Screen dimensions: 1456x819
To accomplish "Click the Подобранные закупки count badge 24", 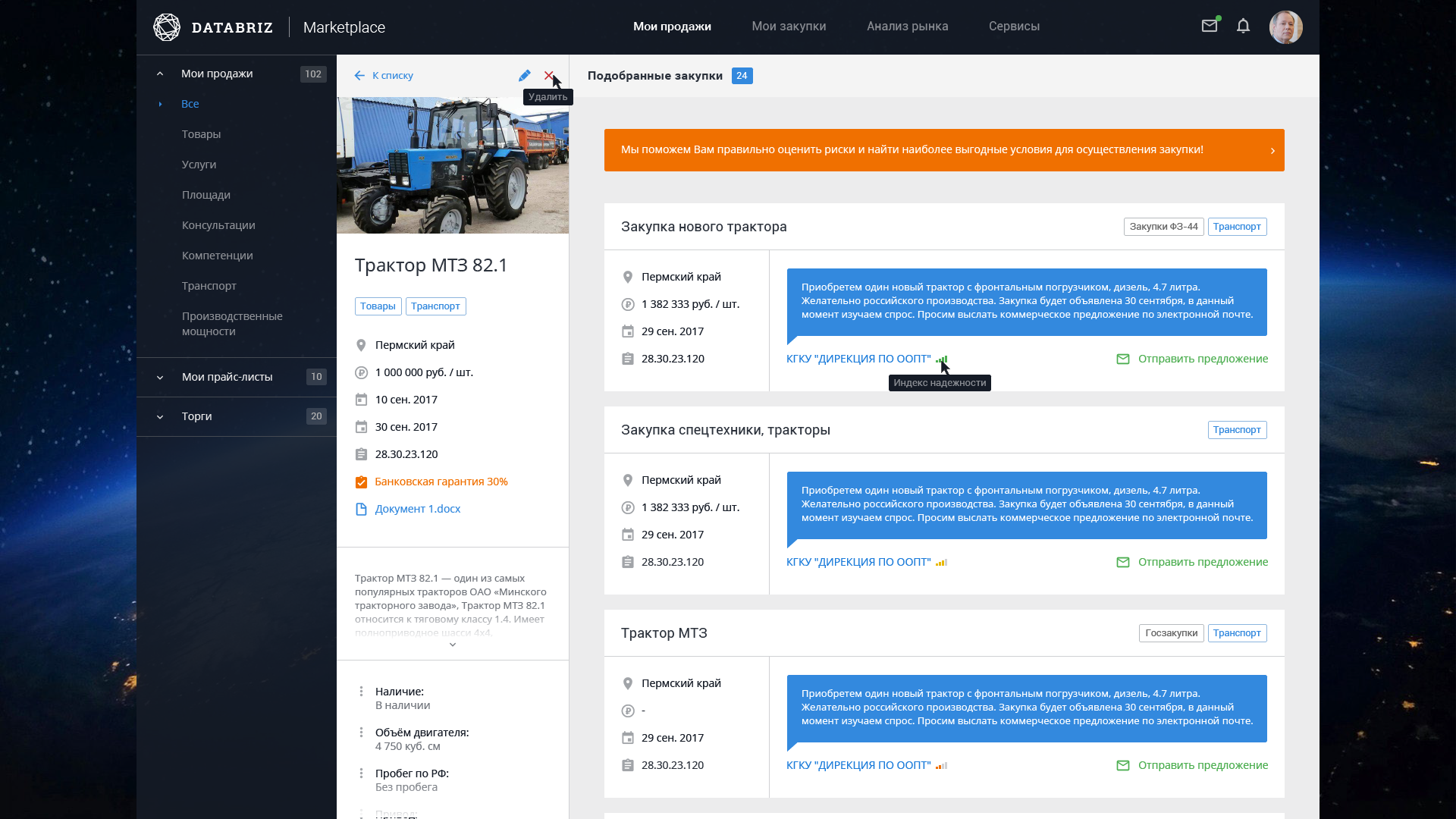I will pos(742,76).
